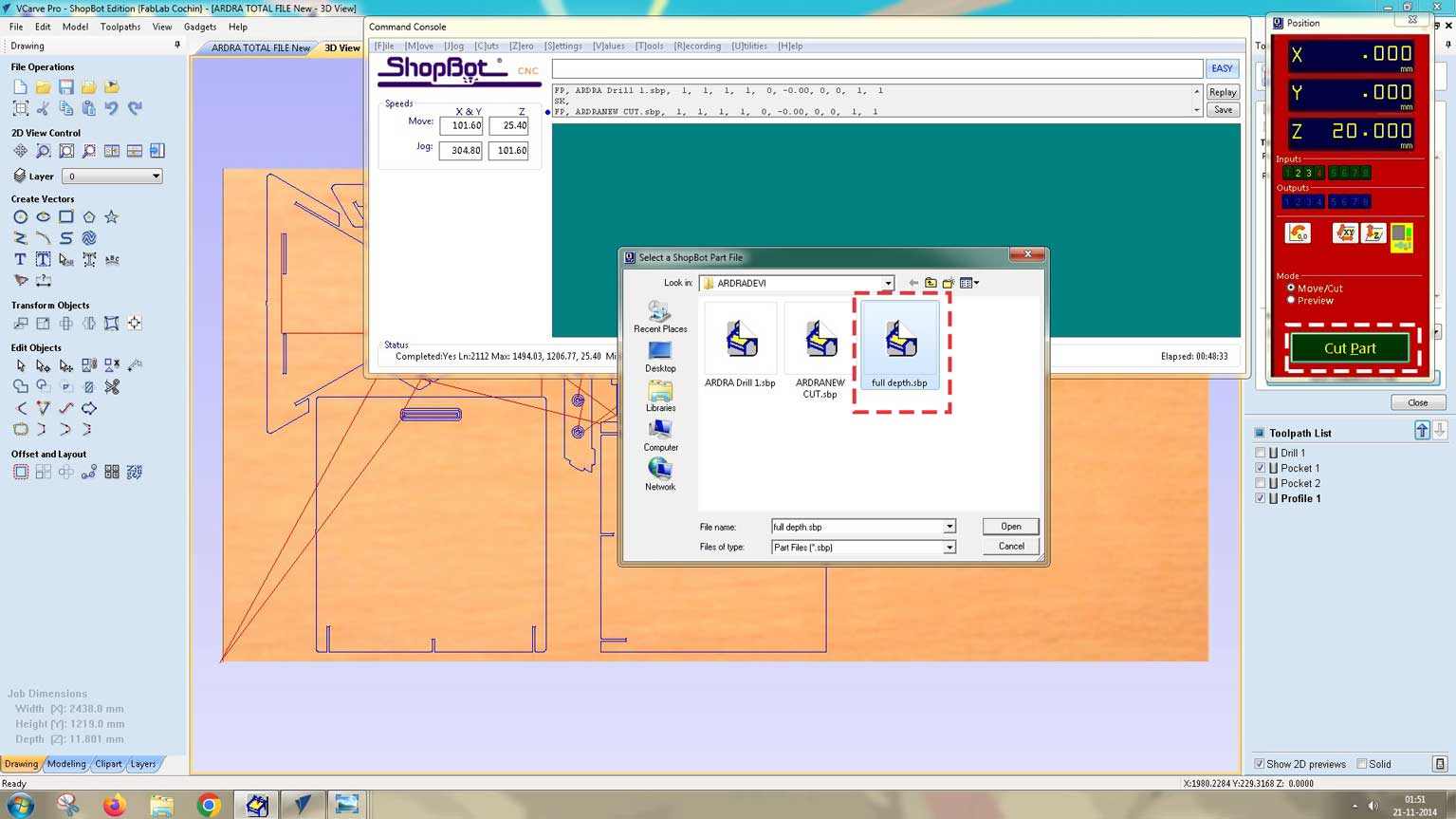Open the Gadgets menu
1456x819 pixels.
pos(200,27)
